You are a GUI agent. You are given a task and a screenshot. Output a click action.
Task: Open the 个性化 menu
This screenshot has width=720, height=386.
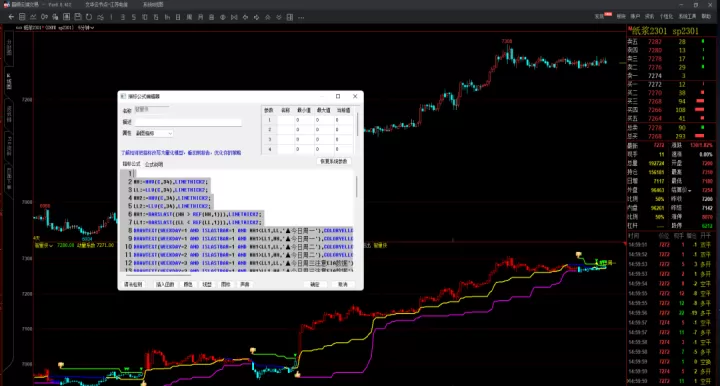pyautogui.click(x=666, y=17)
